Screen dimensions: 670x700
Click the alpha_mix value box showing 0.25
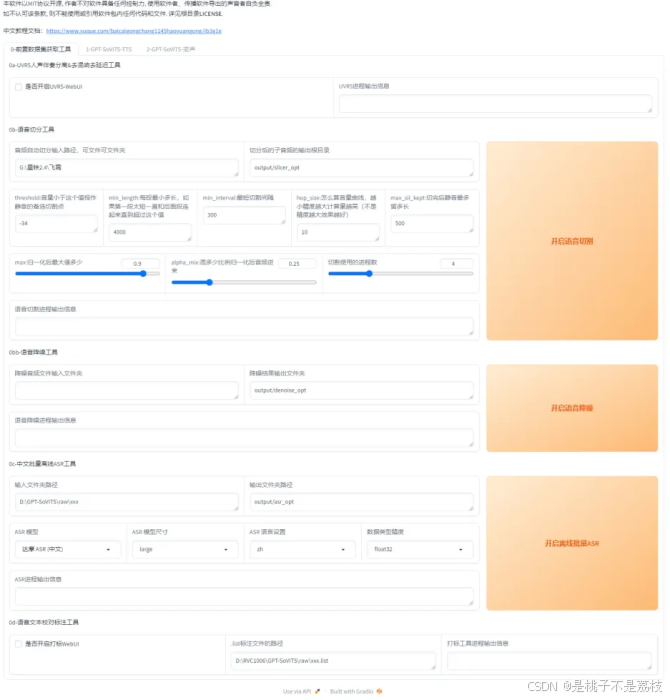point(297,263)
